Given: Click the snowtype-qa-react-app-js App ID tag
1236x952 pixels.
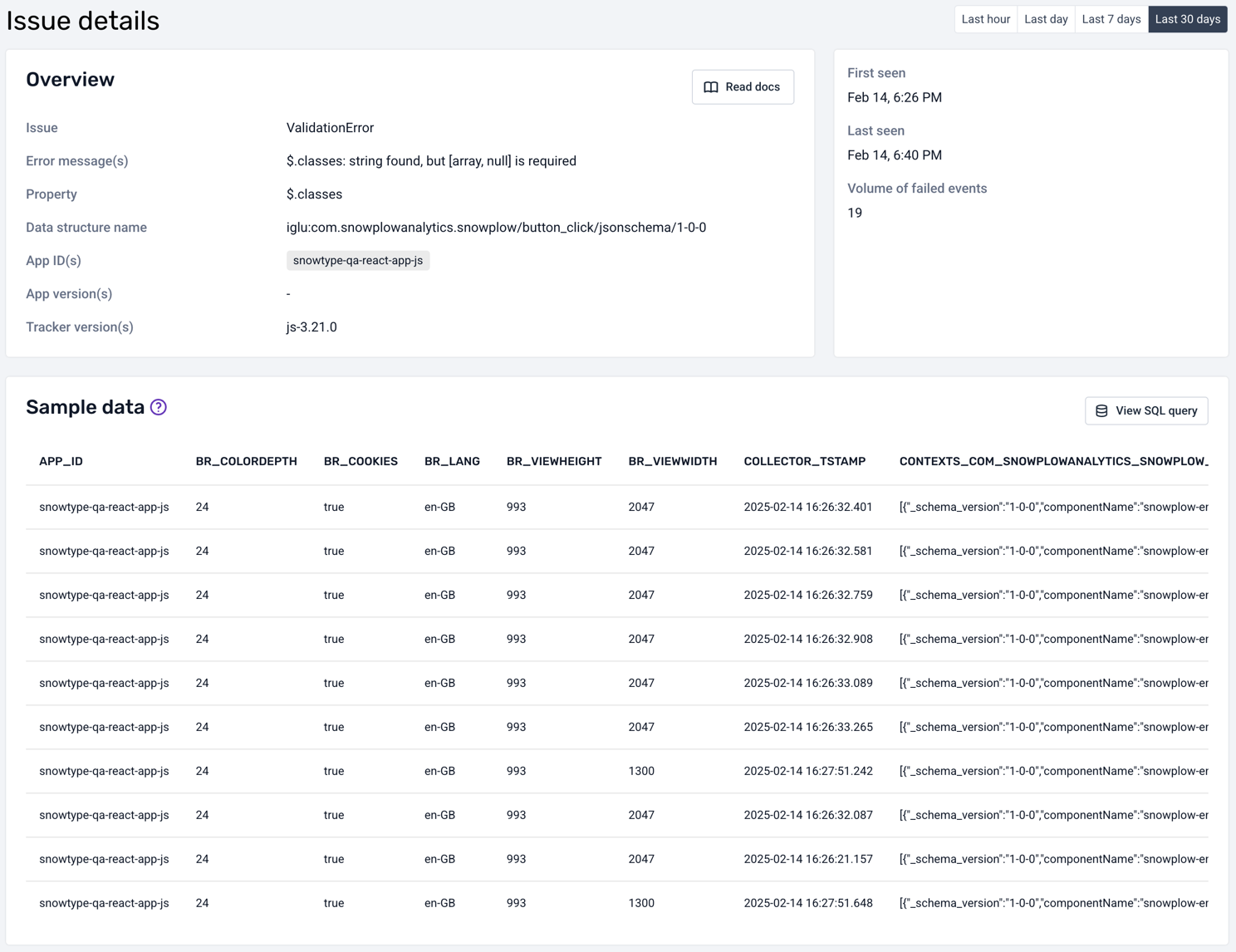Looking at the screenshot, I should 358,261.
